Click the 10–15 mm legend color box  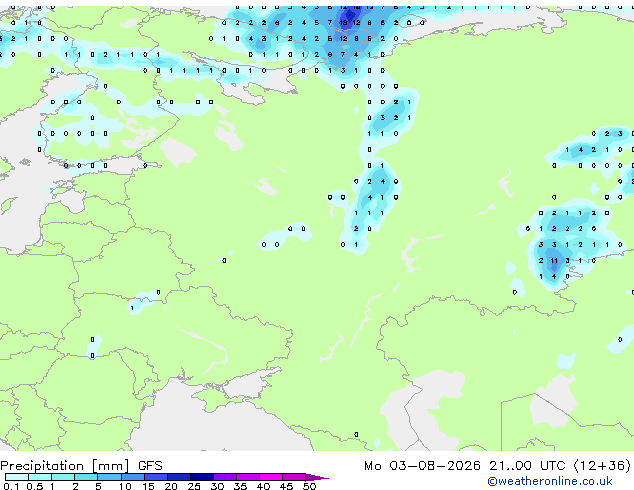click(132, 477)
